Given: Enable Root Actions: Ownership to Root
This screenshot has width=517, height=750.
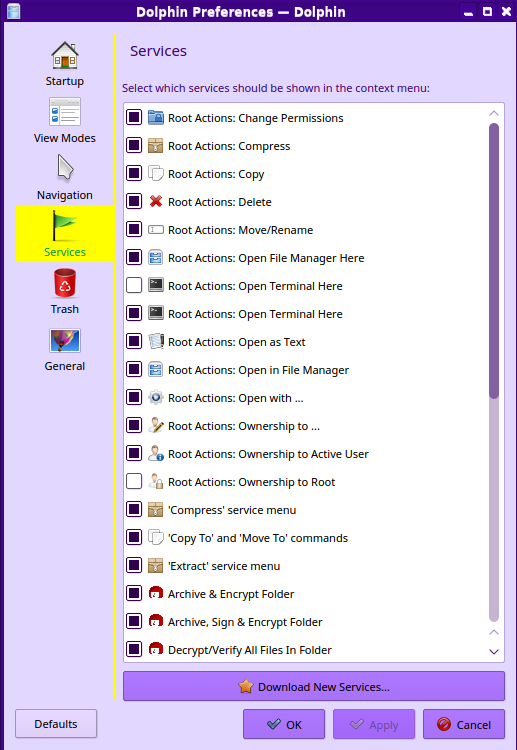Looking at the screenshot, I should pos(134,481).
